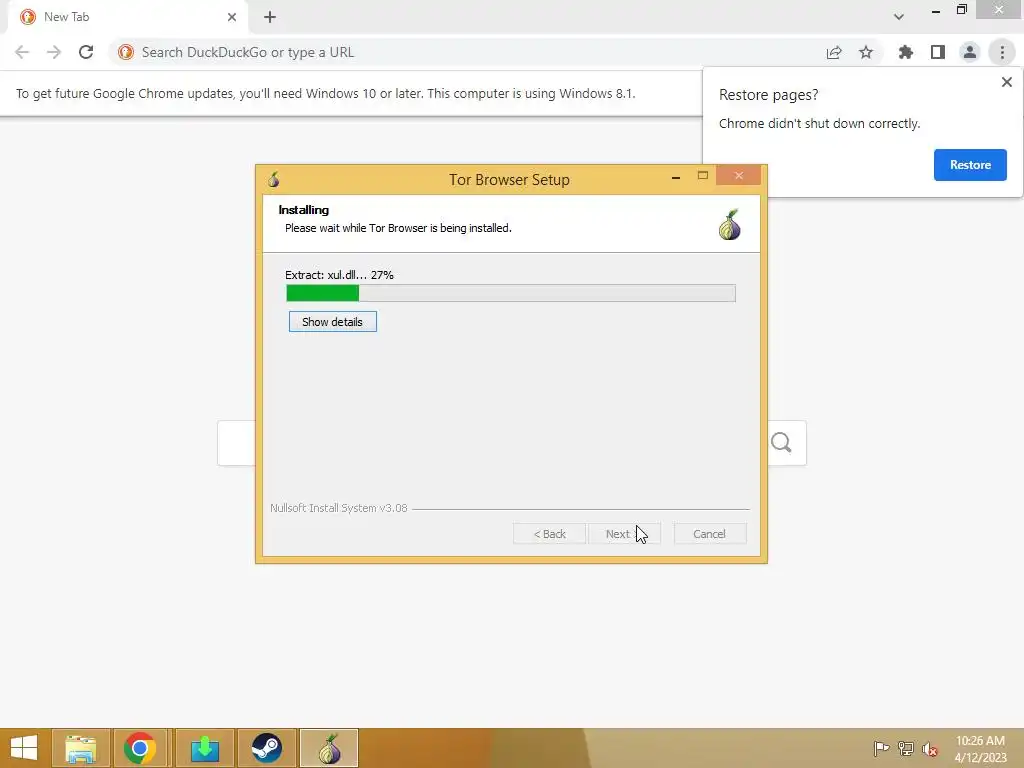
Task: Dismiss the Restore pages popup
Action: 1006,82
